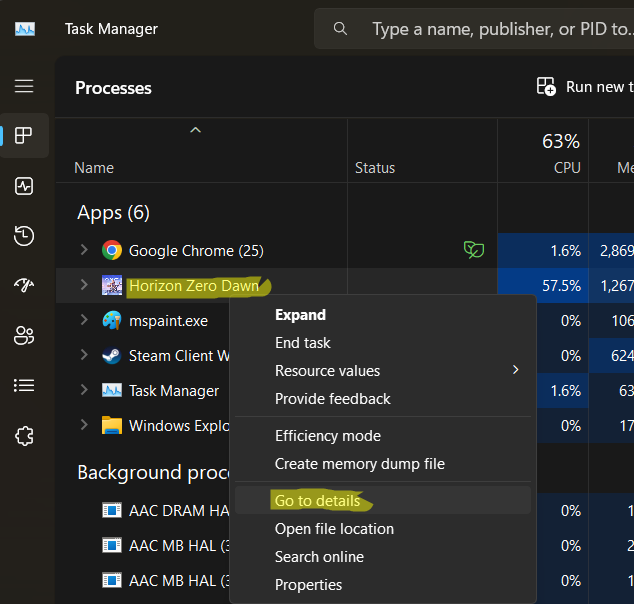
Task: Open the Processes page icon in sidebar
Action: tap(24, 135)
